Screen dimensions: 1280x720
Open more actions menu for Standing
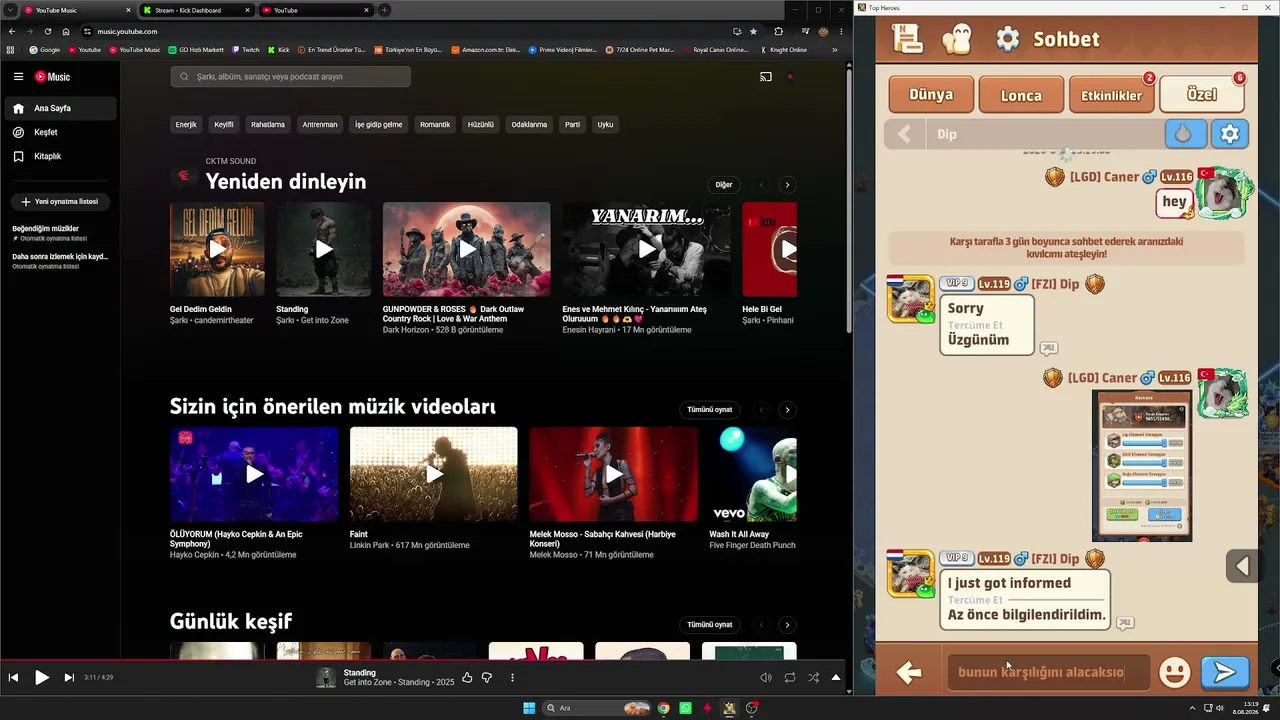click(512, 677)
